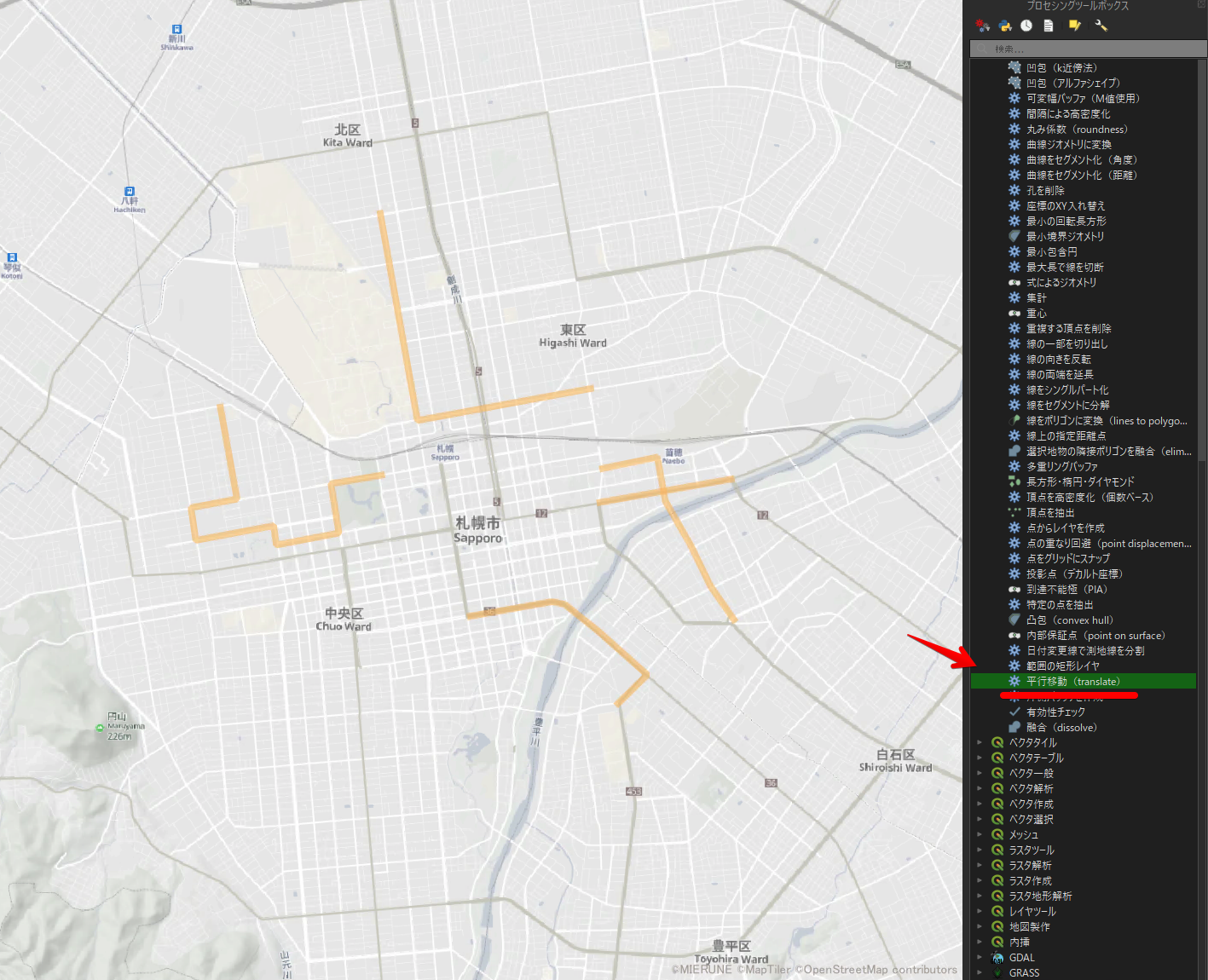Select 曲線をセグメント化（距離）

[x=1082, y=176]
